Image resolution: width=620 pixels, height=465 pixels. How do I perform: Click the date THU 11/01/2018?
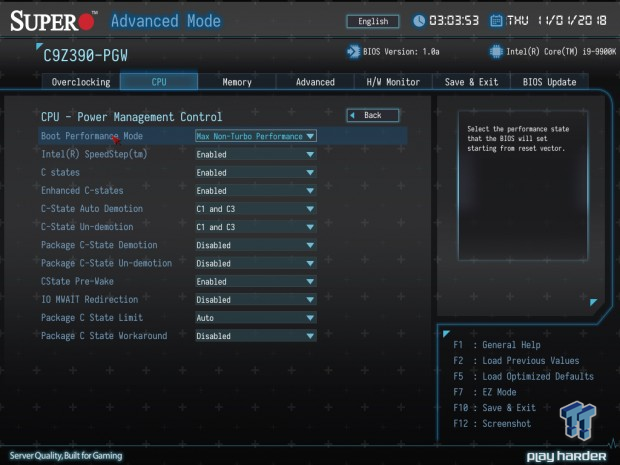(557, 21)
